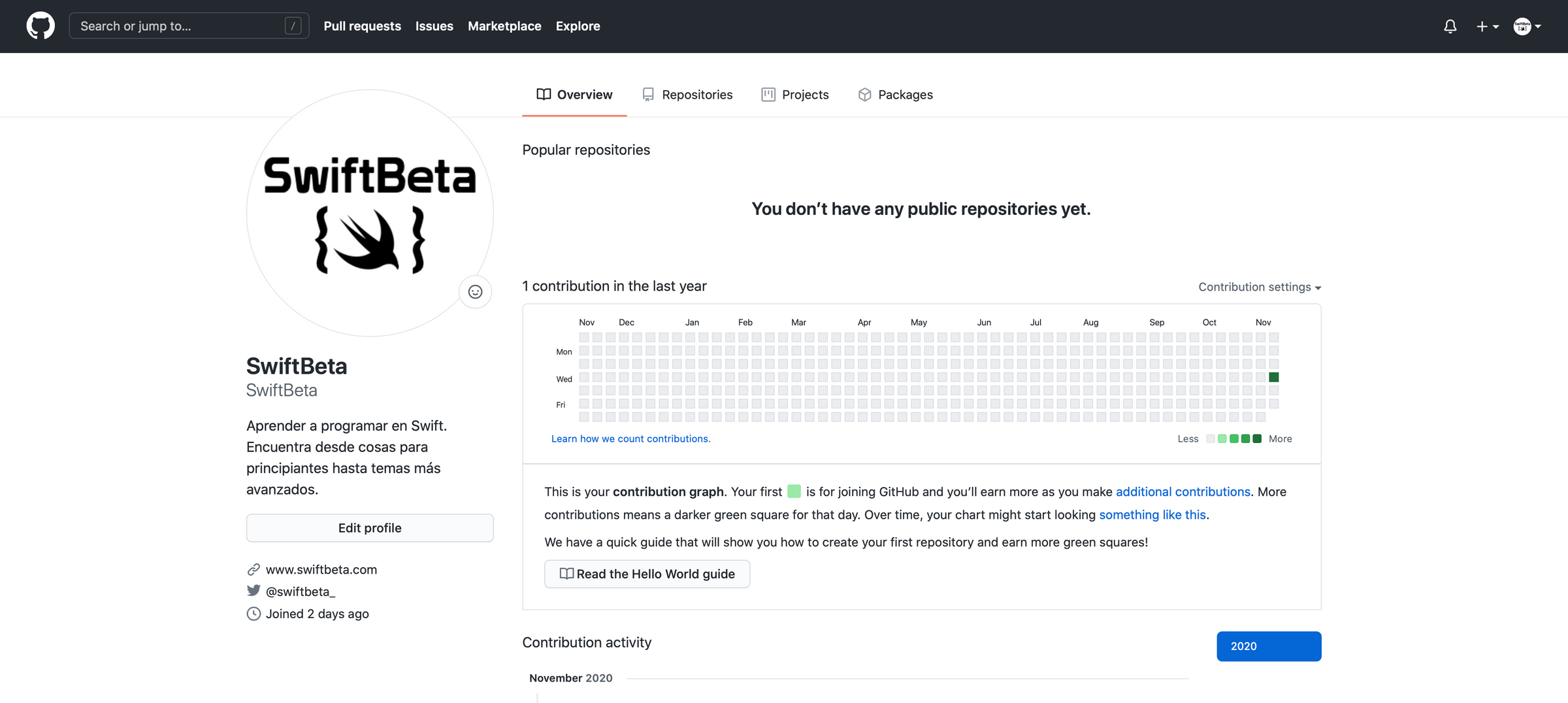
Task: Click the Twitter bird icon
Action: pos(253,591)
